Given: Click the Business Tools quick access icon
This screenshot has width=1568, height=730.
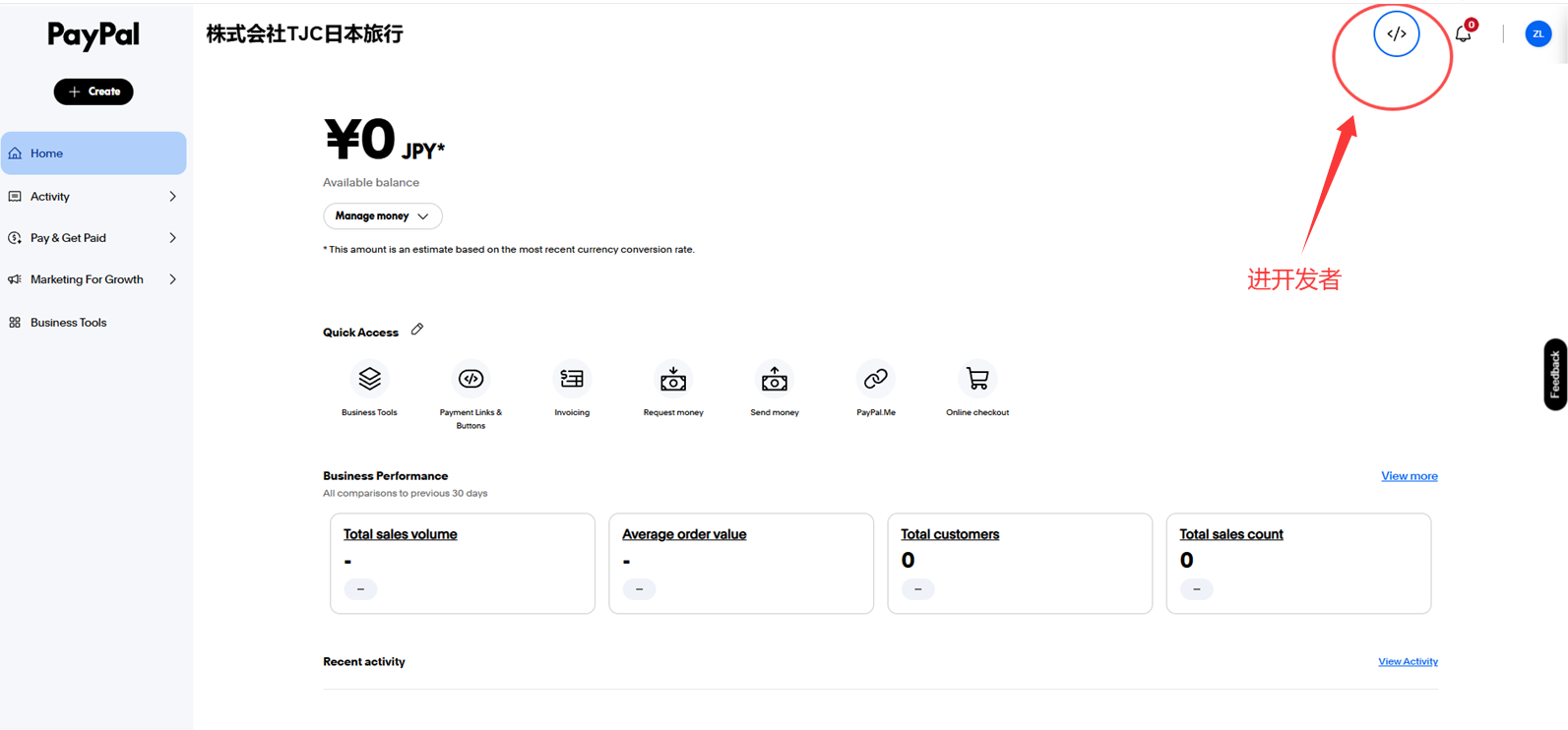Looking at the screenshot, I should [x=369, y=379].
